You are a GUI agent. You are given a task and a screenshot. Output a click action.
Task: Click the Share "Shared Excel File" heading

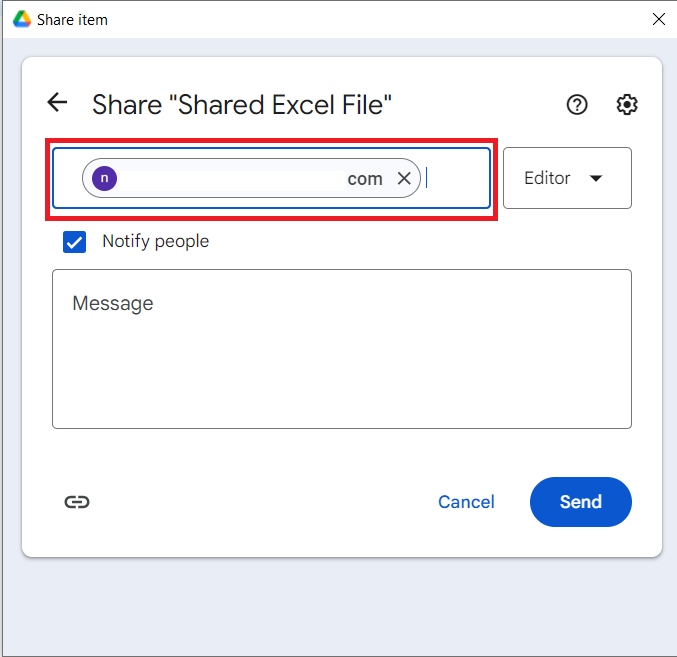pyautogui.click(x=241, y=104)
